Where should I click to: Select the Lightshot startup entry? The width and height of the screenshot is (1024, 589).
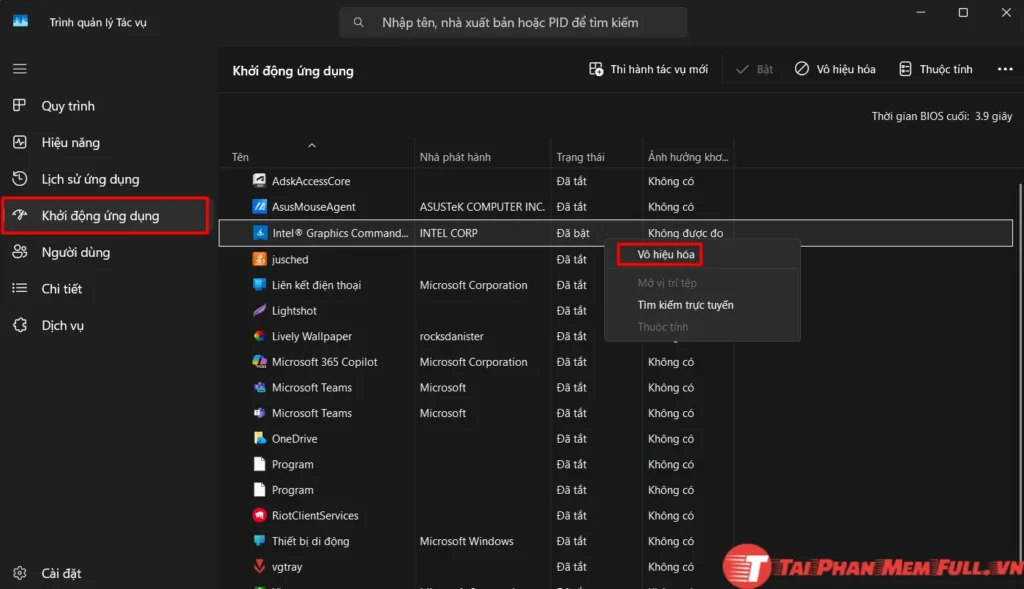point(294,311)
